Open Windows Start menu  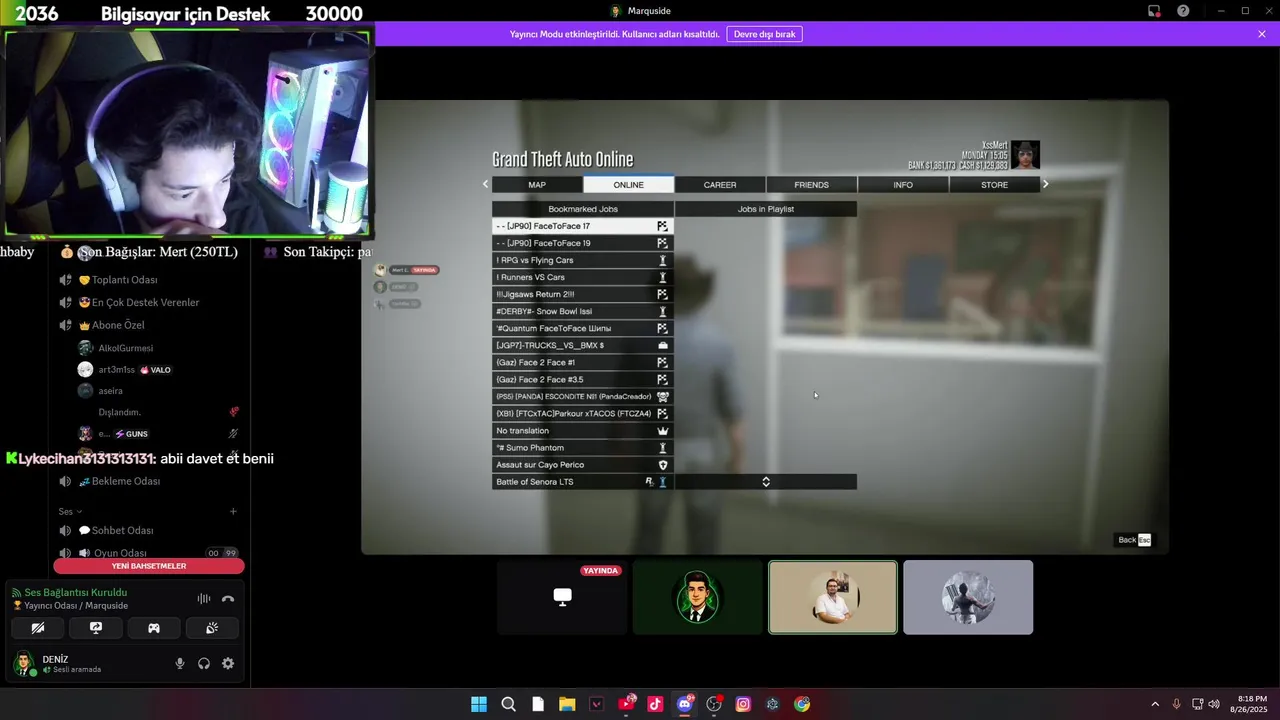pyautogui.click(x=479, y=704)
